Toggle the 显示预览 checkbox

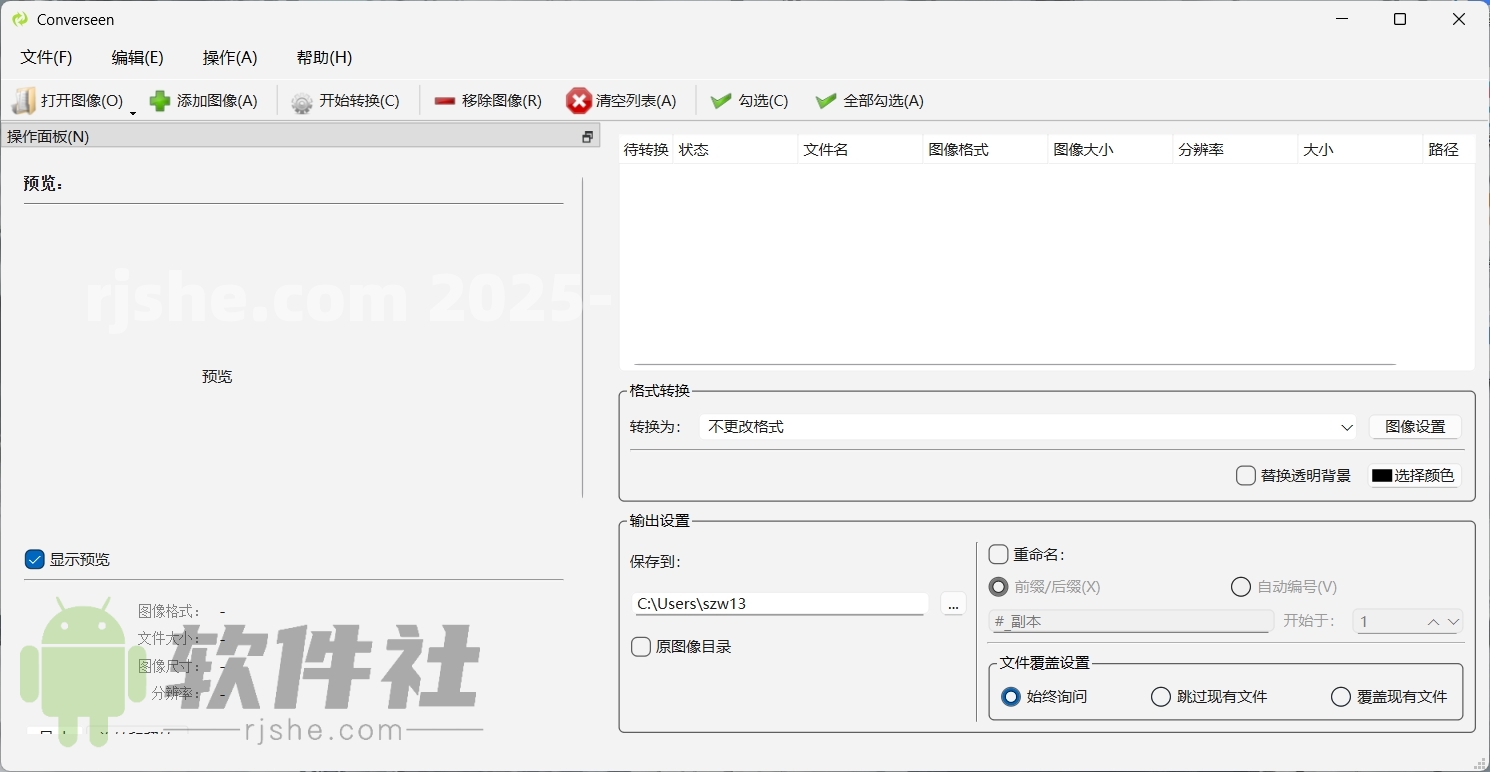[34, 559]
